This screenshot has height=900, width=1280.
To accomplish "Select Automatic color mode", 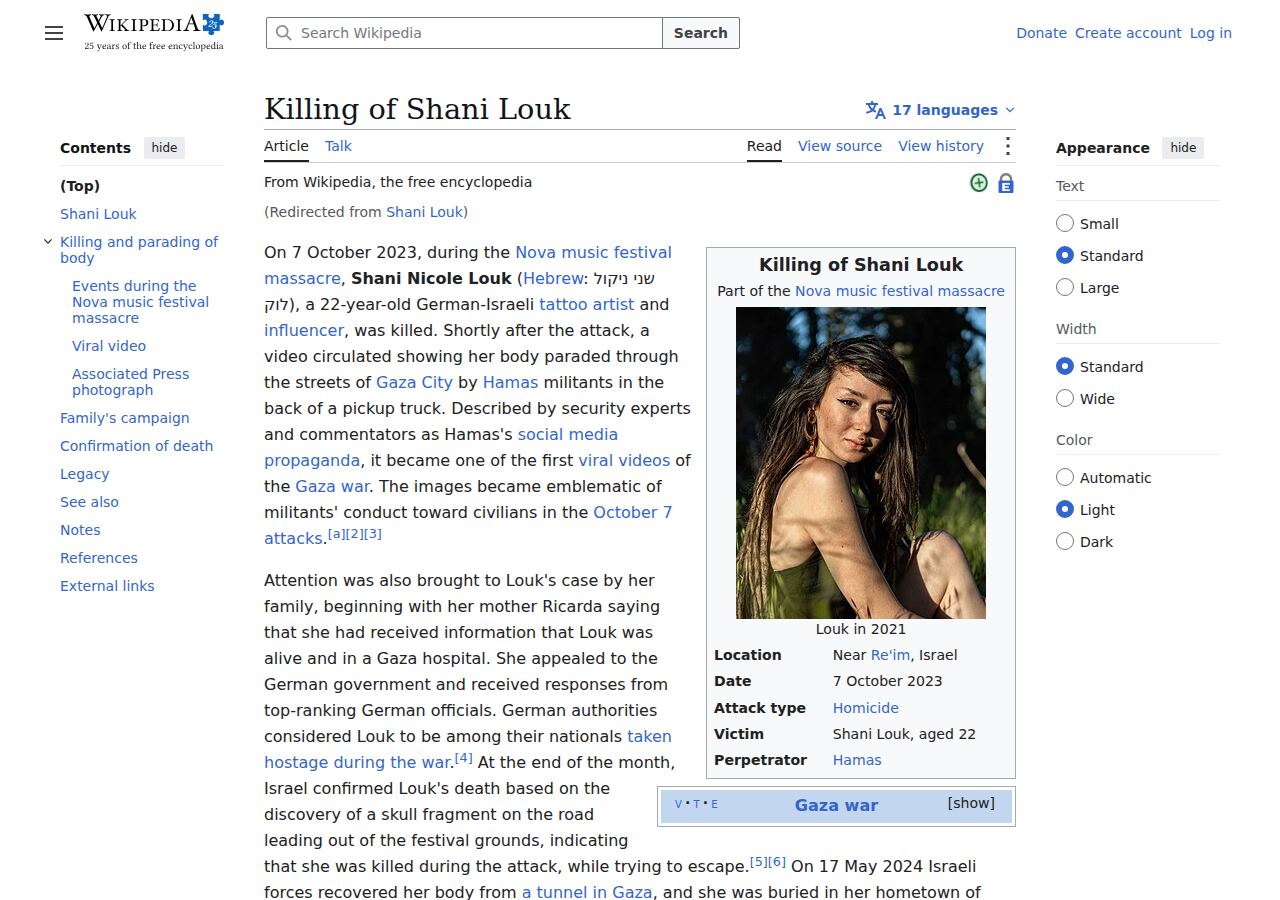I will (x=1065, y=477).
